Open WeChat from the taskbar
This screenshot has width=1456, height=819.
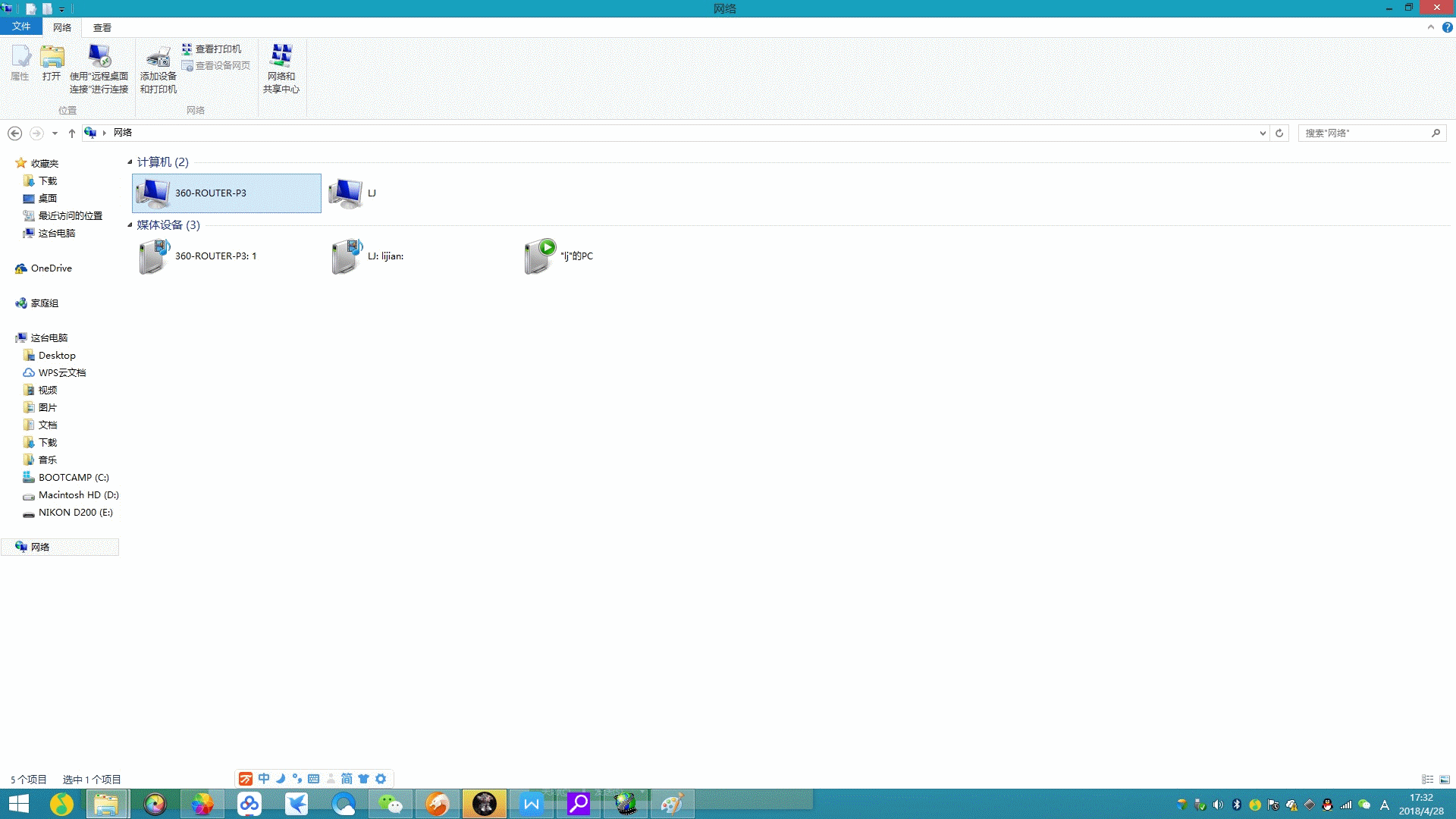pyautogui.click(x=390, y=804)
